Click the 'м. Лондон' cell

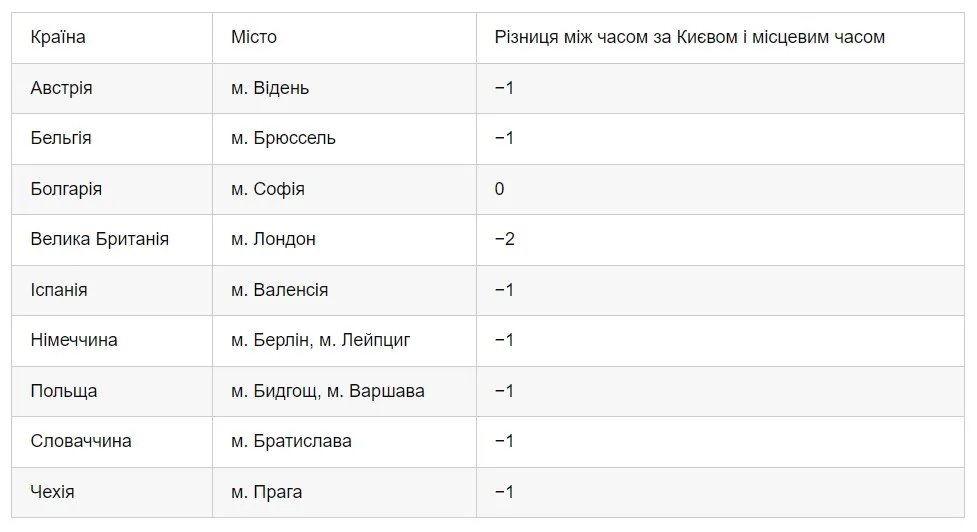(273, 239)
